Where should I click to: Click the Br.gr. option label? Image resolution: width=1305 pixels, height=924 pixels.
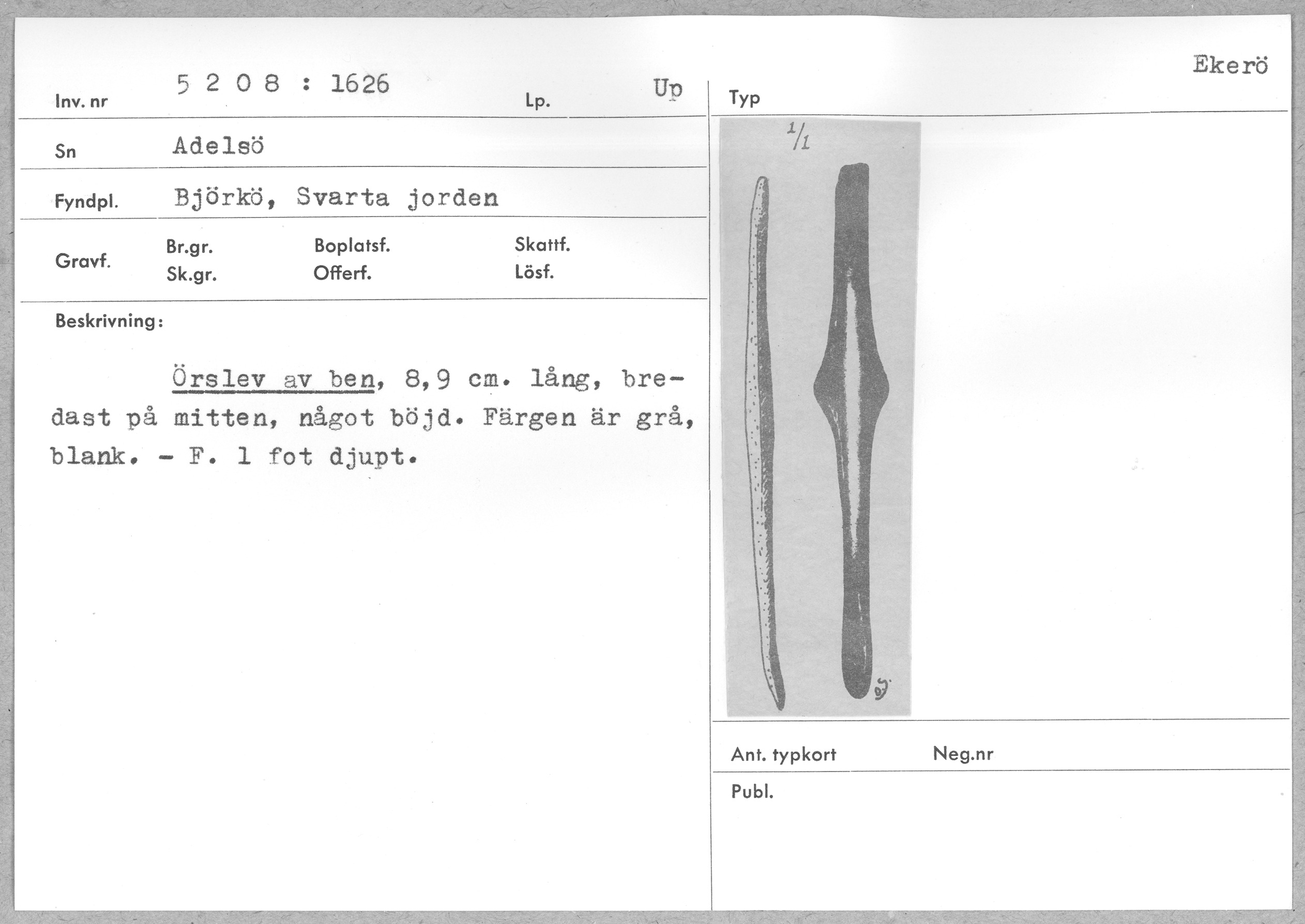click(x=190, y=247)
